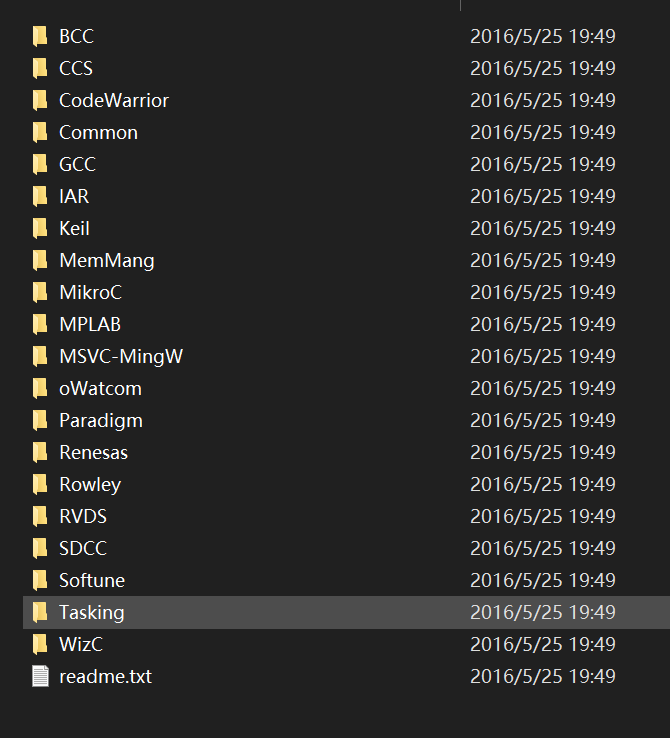Select the MemMang folder icon
The height and width of the screenshot is (738, 670).
(40, 260)
